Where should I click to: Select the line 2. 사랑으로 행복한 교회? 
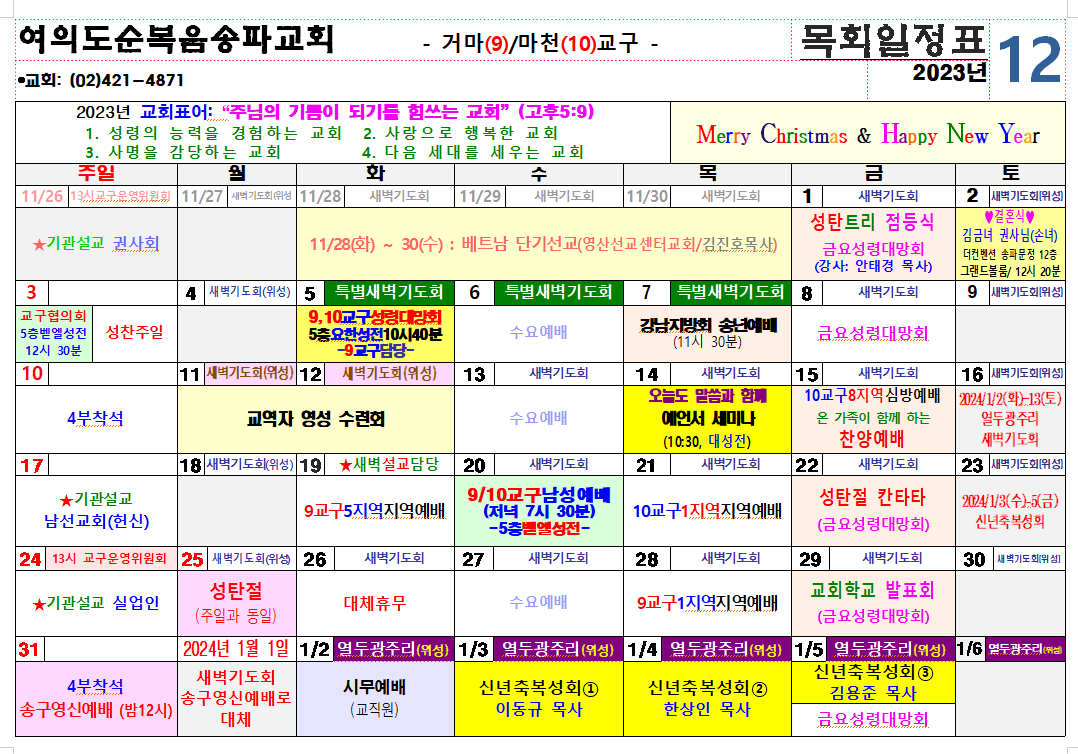(x=461, y=133)
